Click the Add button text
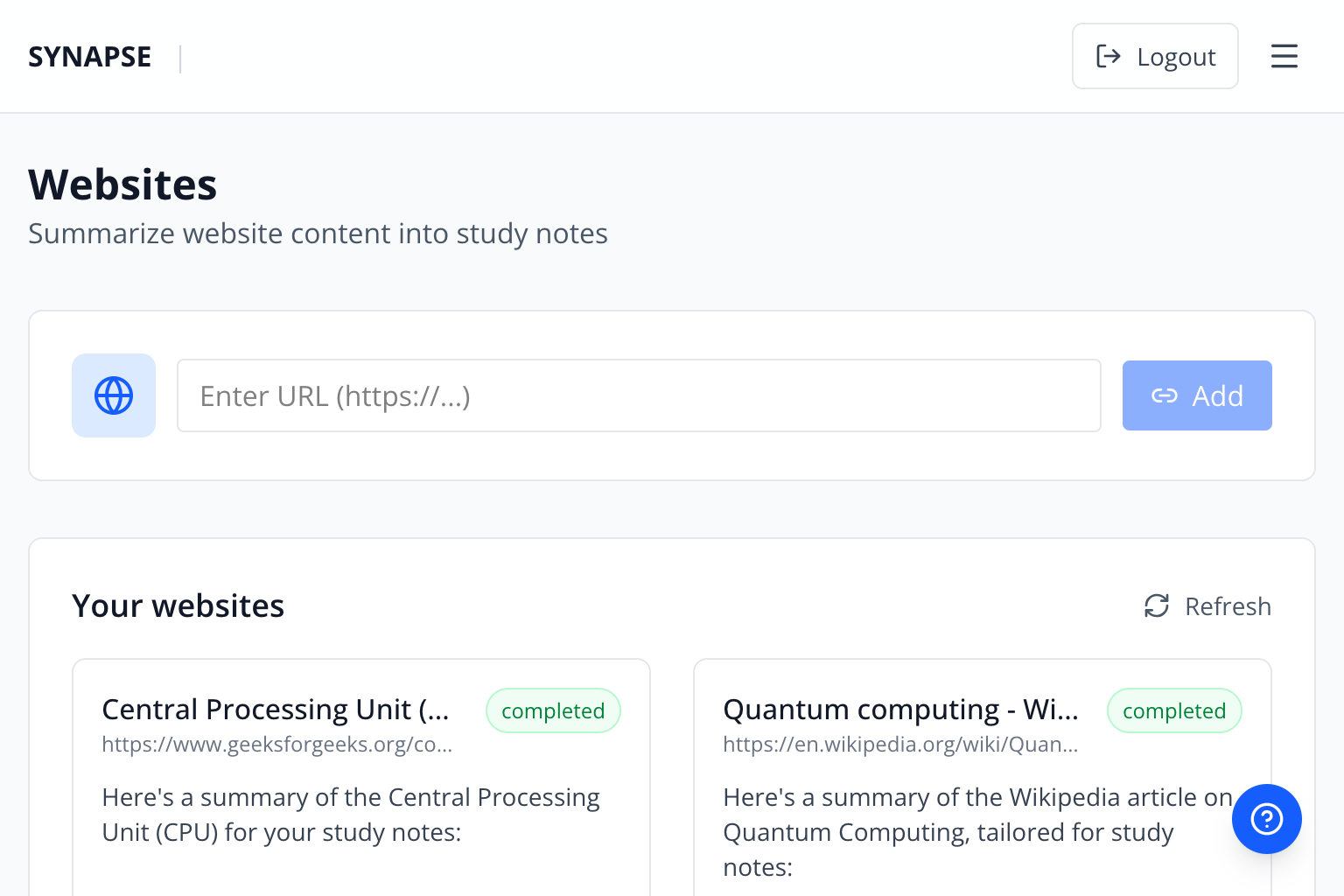The width and height of the screenshot is (1344, 896). click(1217, 395)
